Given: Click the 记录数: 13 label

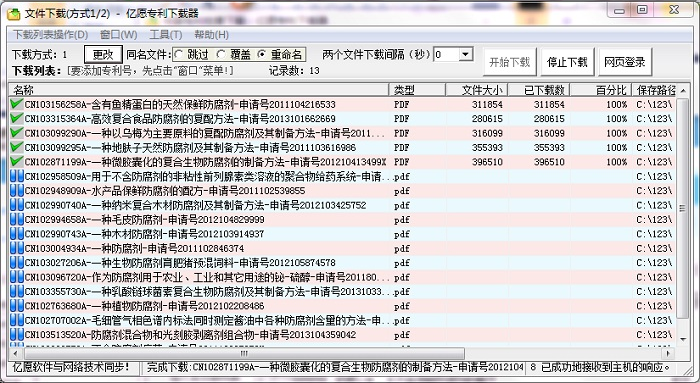Looking at the screenshot, I should [x=294, y=71].
